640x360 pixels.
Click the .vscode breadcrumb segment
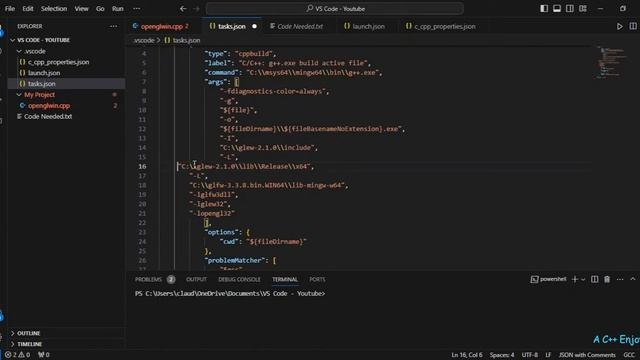pyautogui.click(x=144, y=40)
